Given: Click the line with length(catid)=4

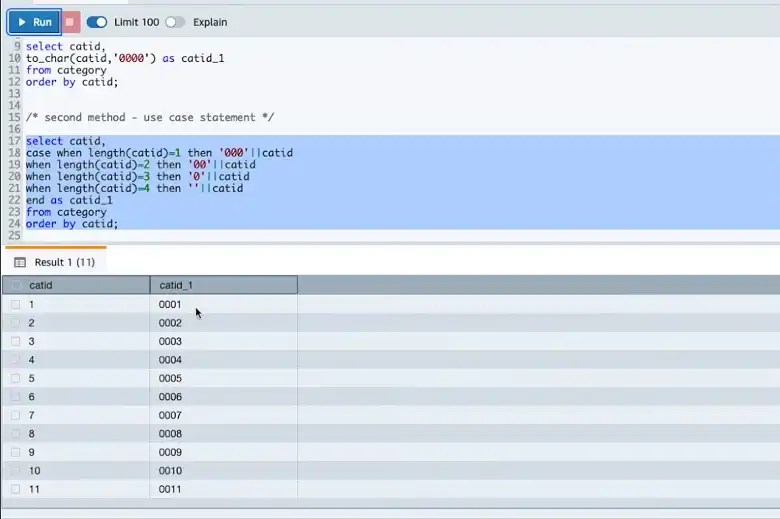Looking at the screenshot, I should [134, 188].
